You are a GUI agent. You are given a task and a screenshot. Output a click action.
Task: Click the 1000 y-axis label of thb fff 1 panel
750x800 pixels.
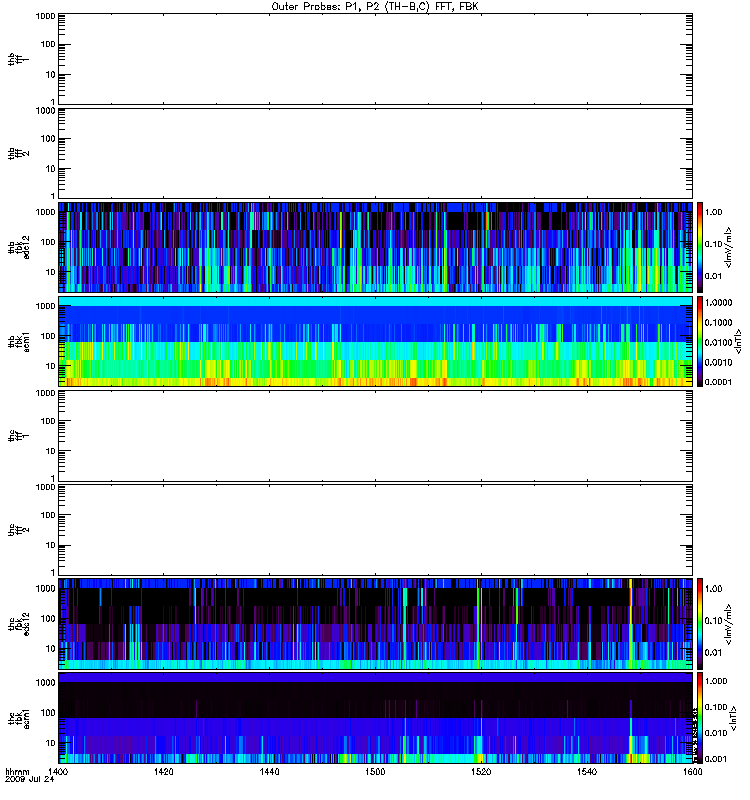(x=45, y=16)
